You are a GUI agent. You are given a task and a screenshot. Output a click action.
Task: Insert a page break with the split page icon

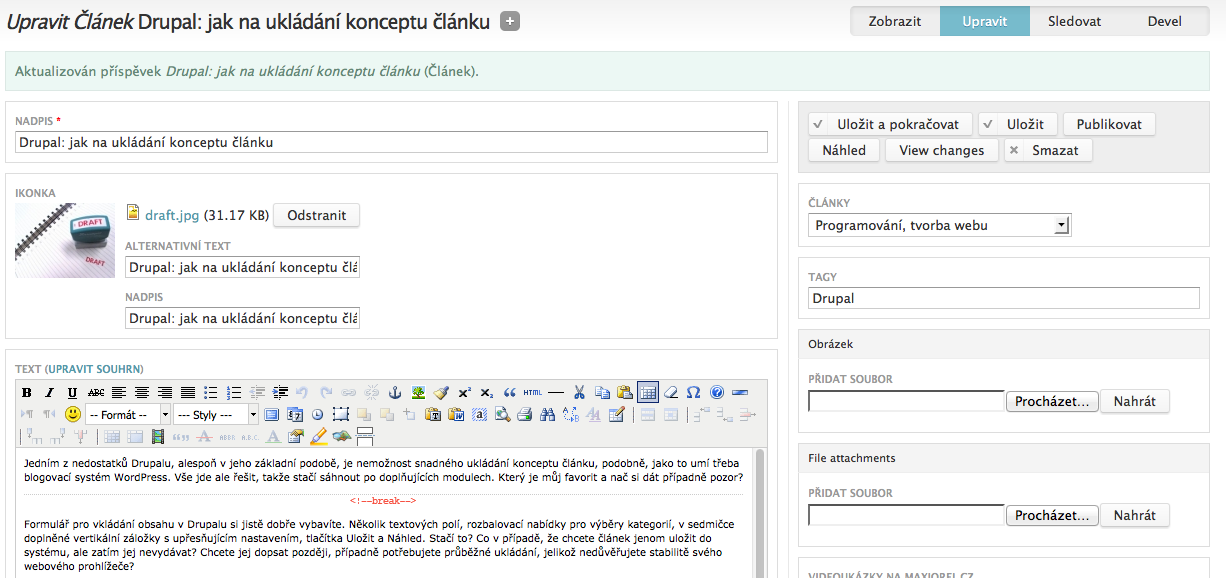(365, 436)
